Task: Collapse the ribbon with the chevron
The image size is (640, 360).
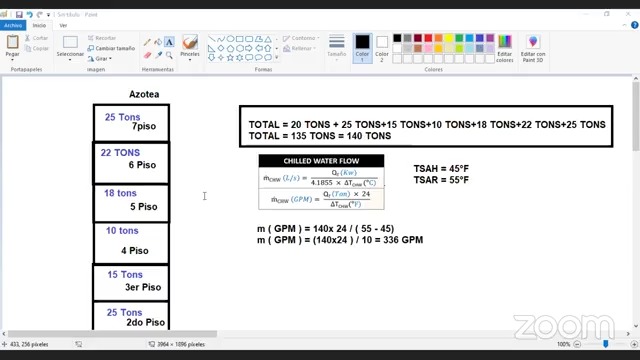Action: tap(624, 25)
